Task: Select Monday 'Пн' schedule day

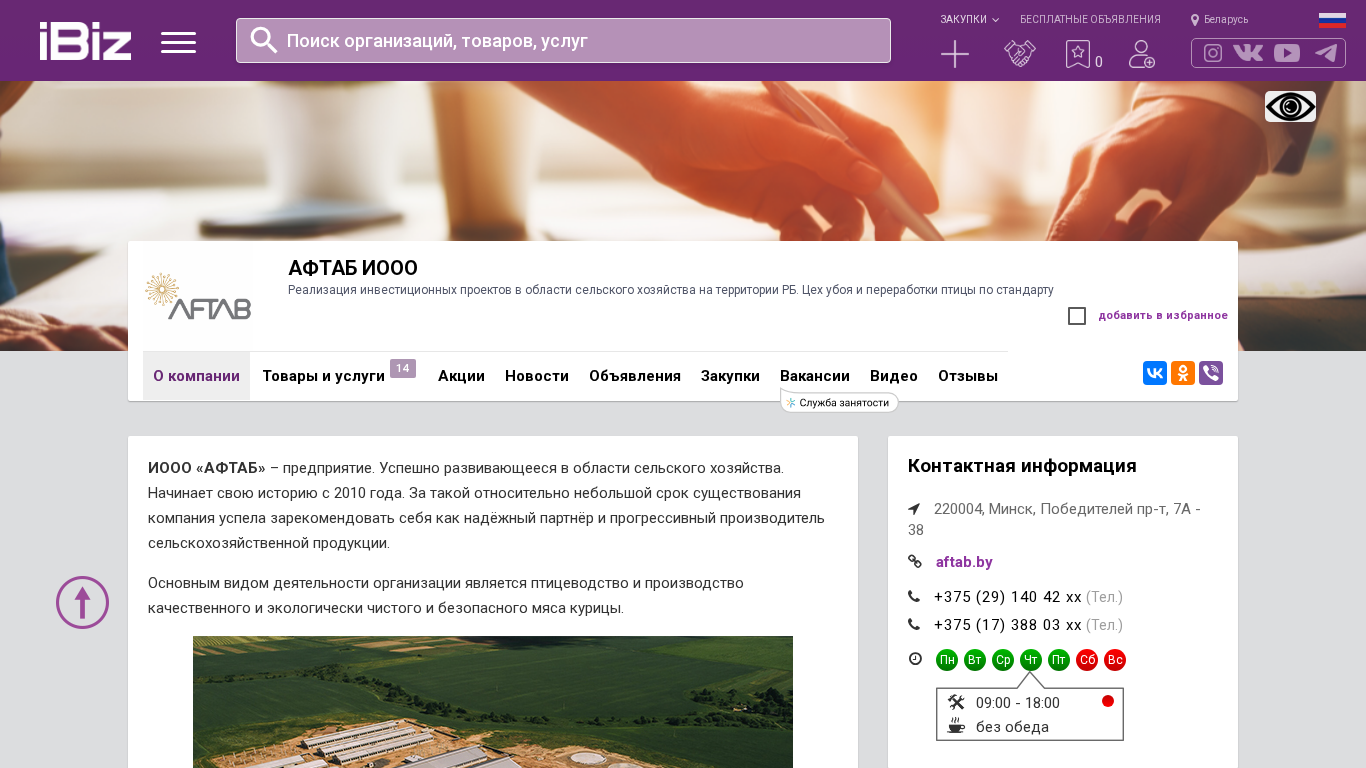Action: [x=947, y=660]
